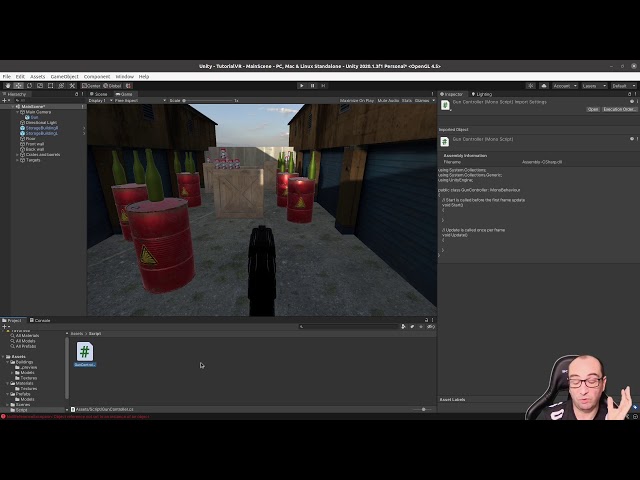Click Search by Label icon in Project
This screenshot has height=480, width=640.
tap(412, 327)
